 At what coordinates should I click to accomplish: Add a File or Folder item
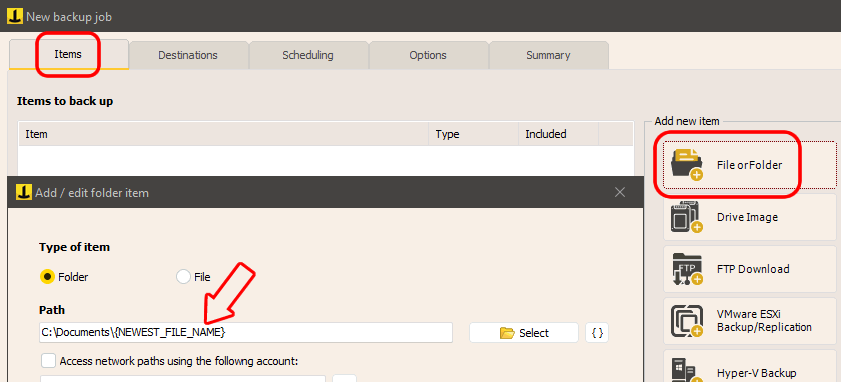click(x=749, y=165)
